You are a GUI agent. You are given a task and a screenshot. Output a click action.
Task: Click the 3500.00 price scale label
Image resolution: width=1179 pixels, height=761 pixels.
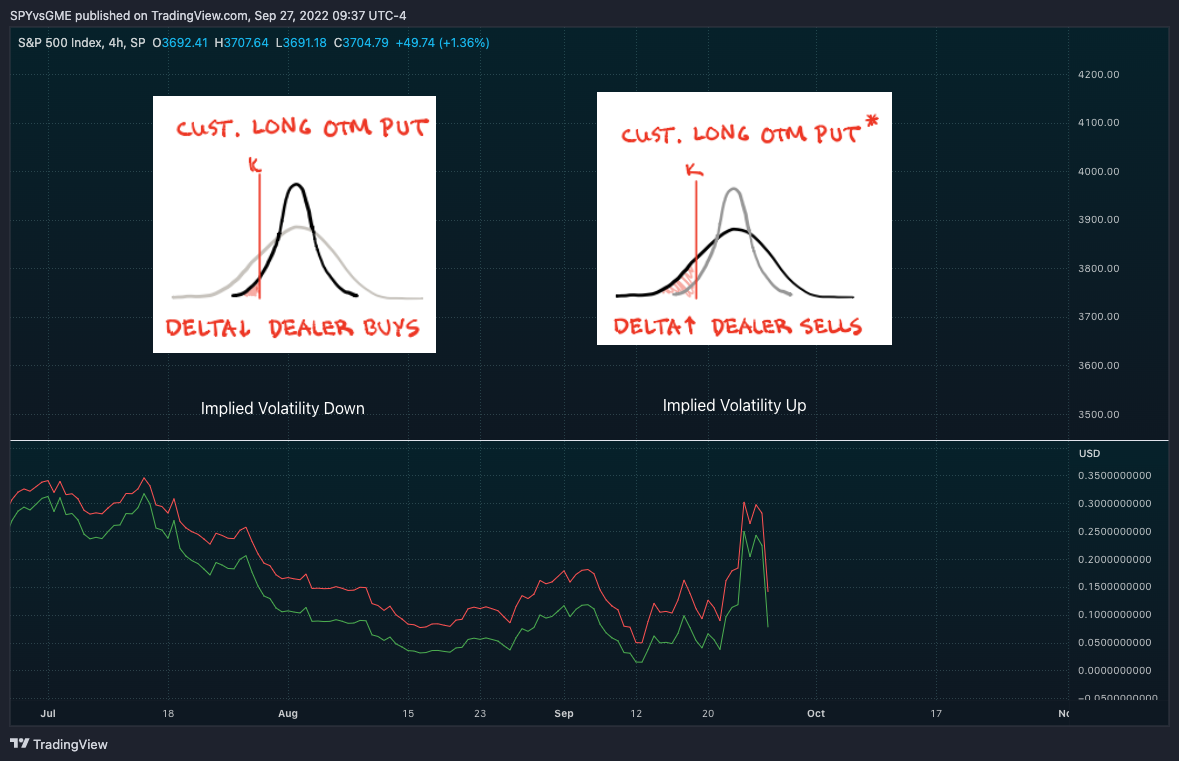tap(1099, 414)
